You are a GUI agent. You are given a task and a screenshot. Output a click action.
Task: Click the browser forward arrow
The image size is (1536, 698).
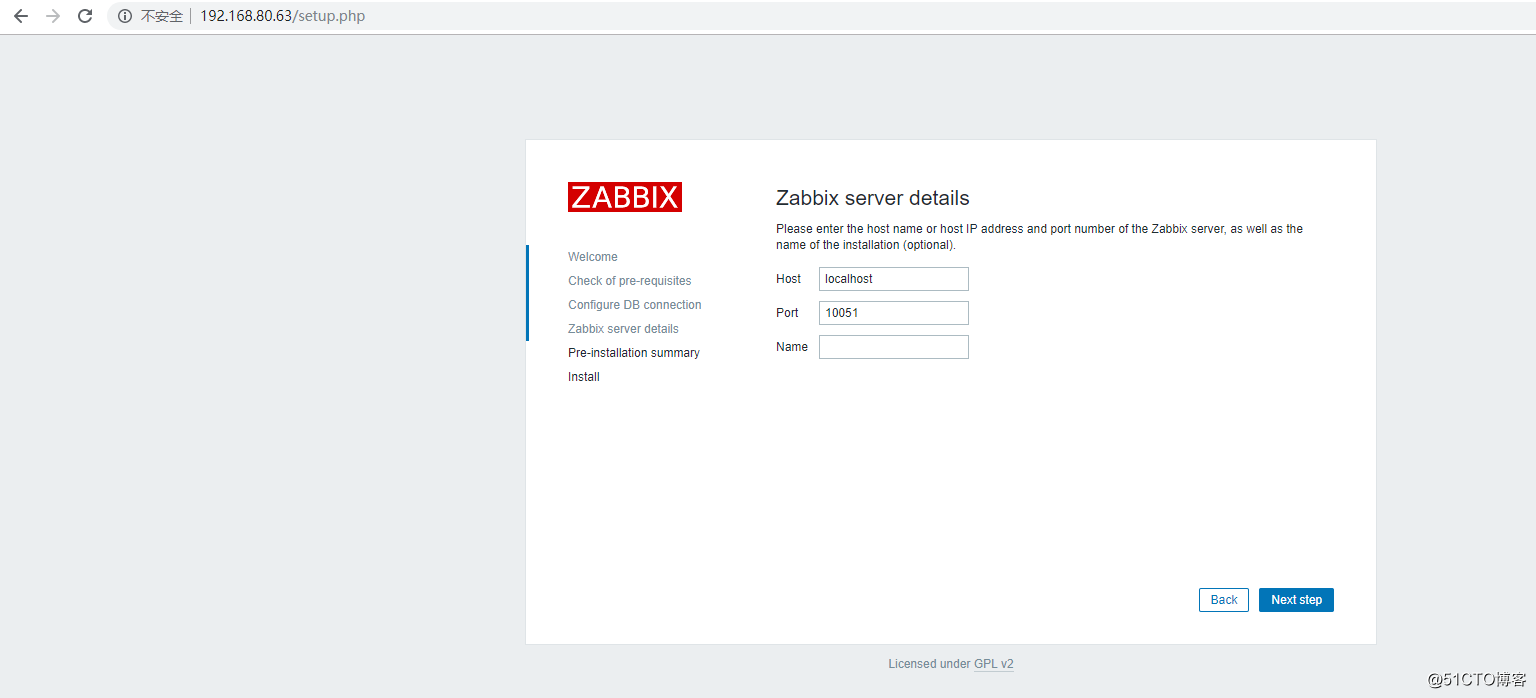53,16
